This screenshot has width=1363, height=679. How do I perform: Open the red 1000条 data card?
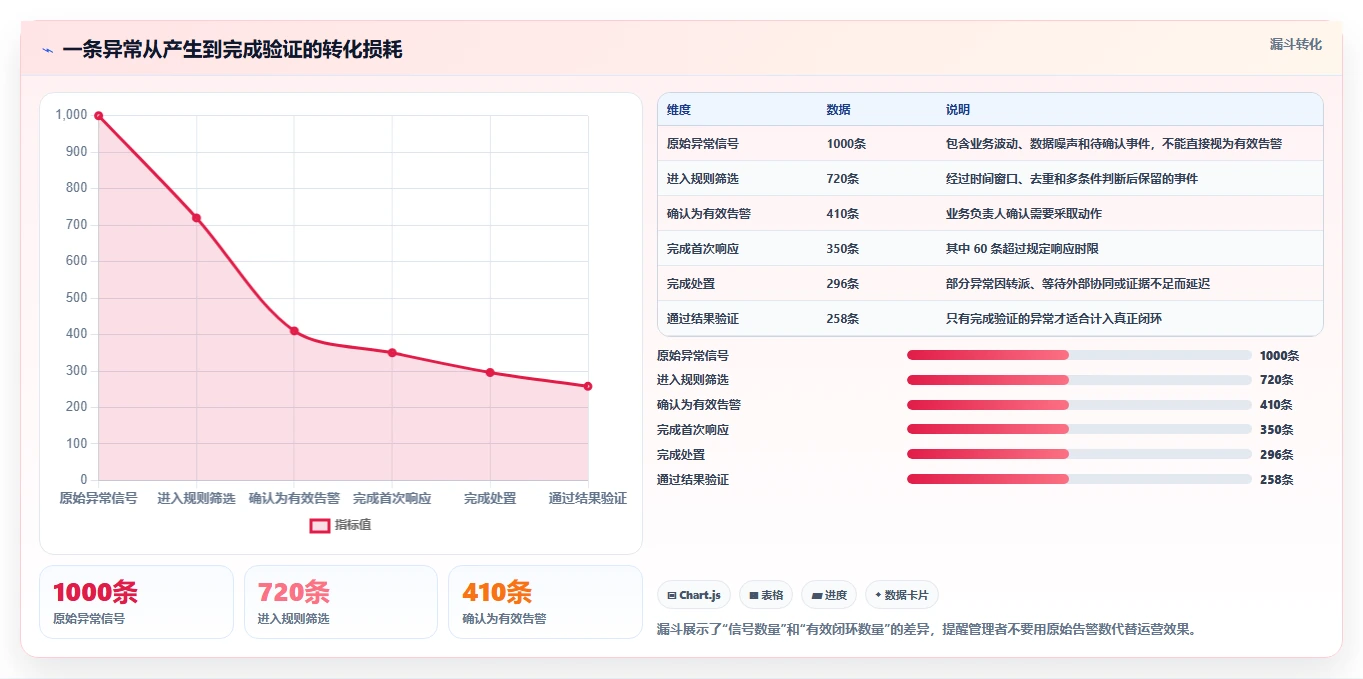[136, 602]
